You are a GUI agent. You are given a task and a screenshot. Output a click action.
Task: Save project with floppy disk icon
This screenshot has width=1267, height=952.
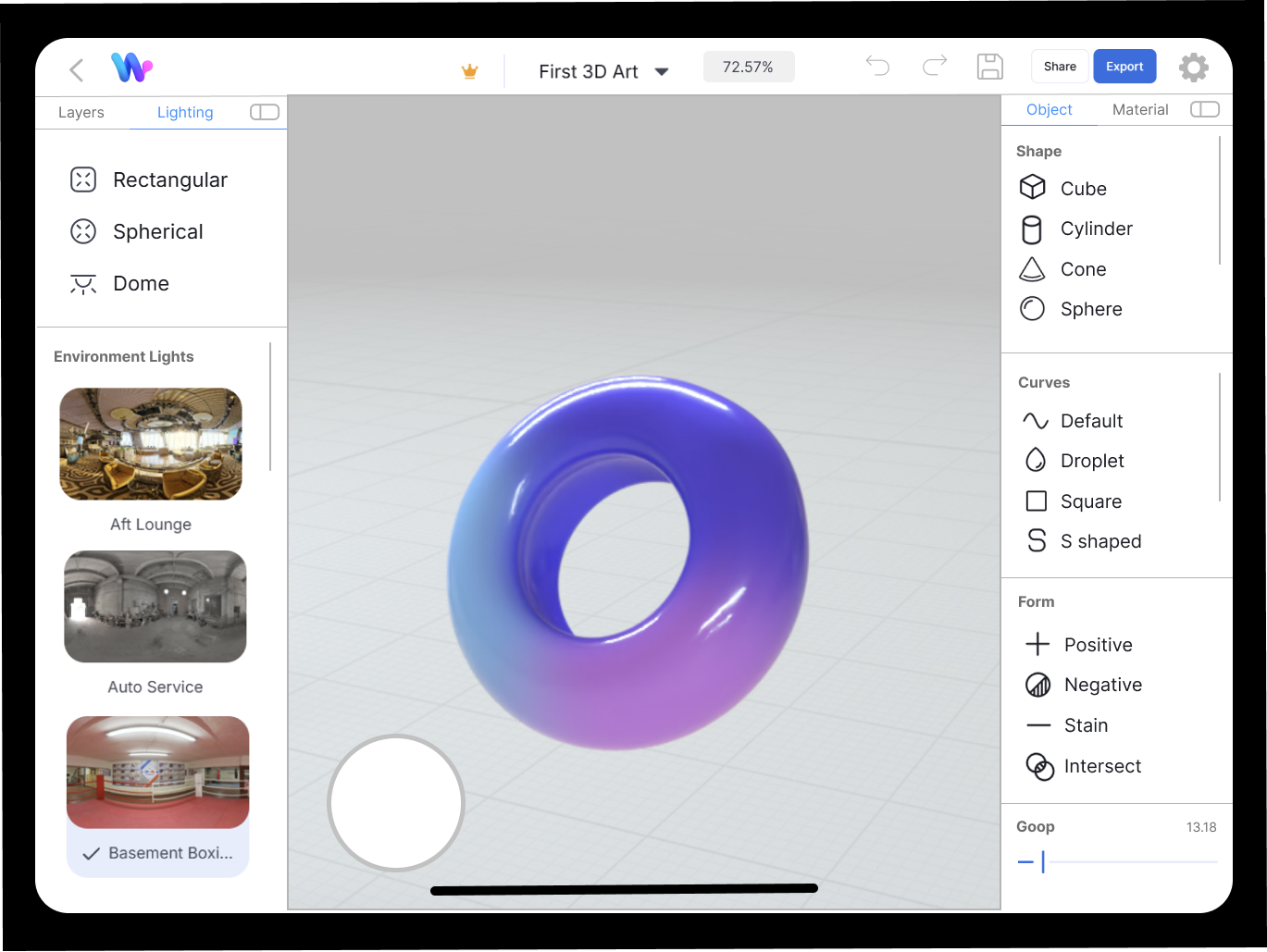989,67
